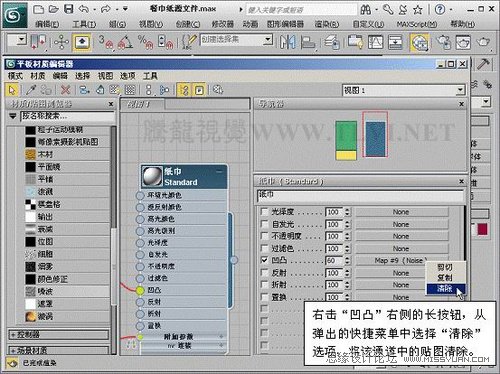
Task: Click the None button for 不透明度
Action: [401, 236]
